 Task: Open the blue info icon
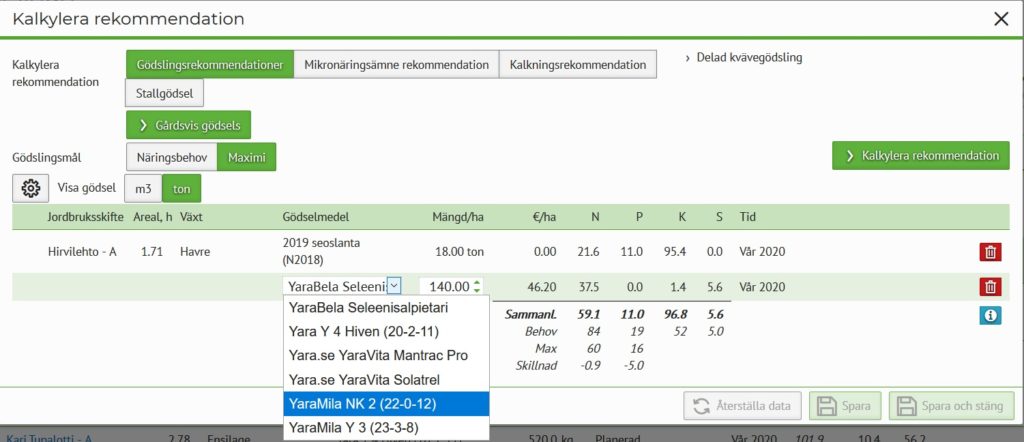pos(990,315)
